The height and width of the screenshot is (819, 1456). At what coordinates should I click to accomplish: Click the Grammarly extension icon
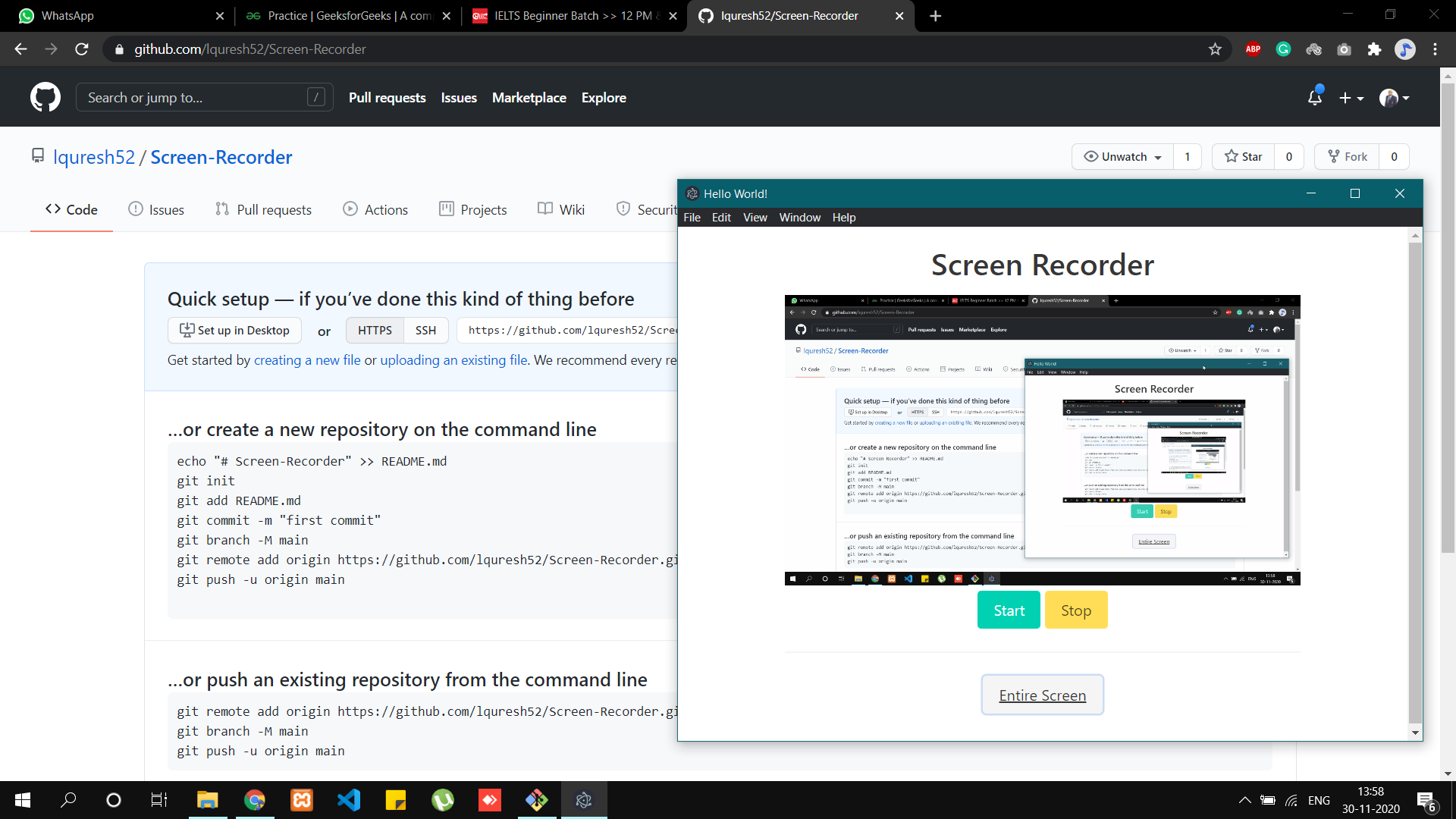tap(1283, 49)
